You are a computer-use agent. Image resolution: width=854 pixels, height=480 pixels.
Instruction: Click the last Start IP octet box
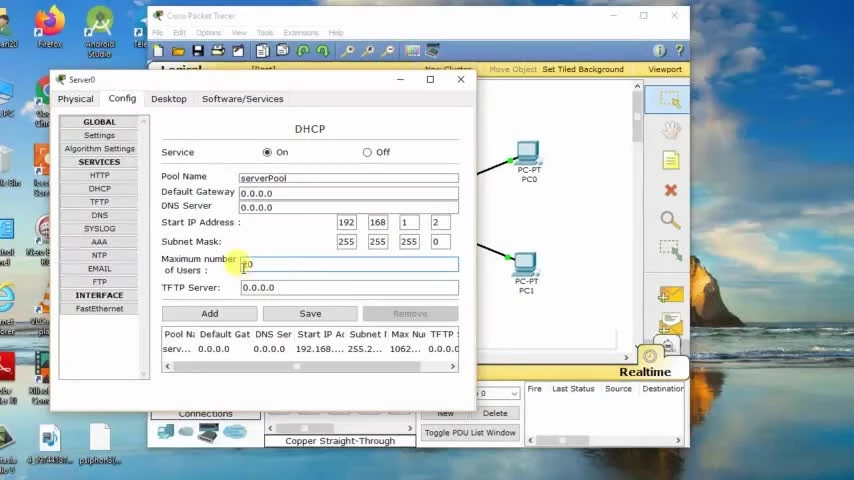tap(440, 222)
